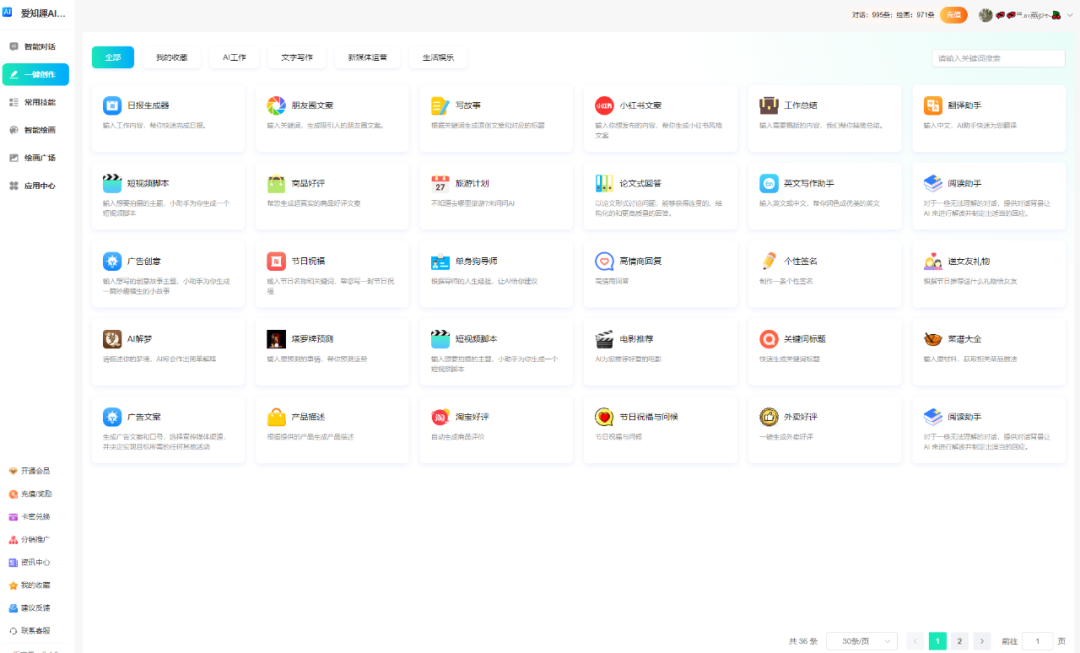Select 一键创作 in sidebar
The width and height of the screenshot is (1080, 653).
click(x=36, y=74)
